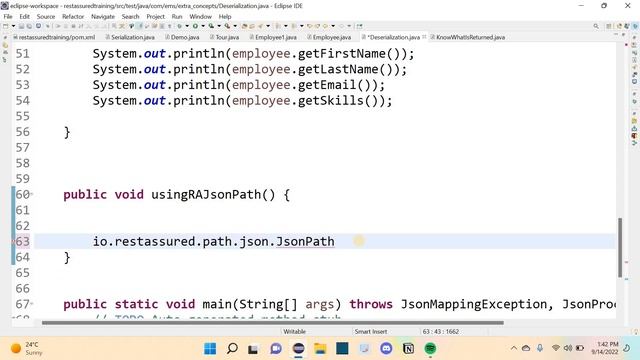Open the Teams Chat taskbar icon
Viewport: 640px width, 360px height.
(276, 349)
